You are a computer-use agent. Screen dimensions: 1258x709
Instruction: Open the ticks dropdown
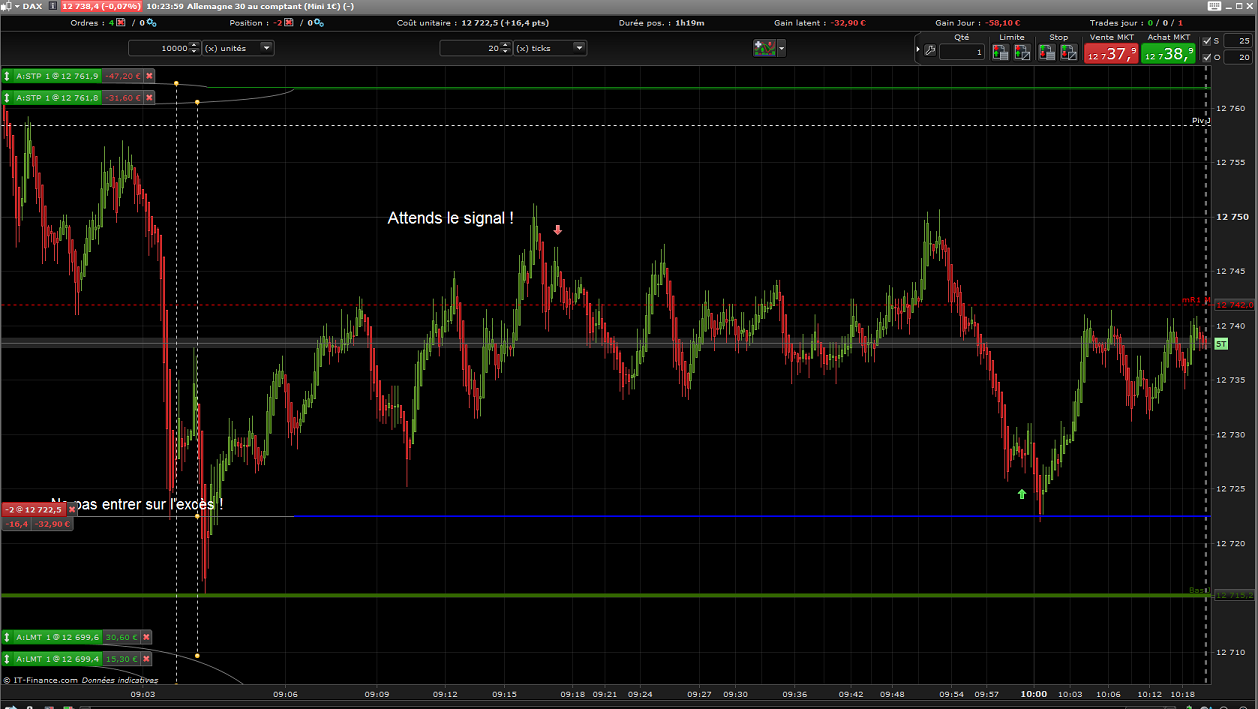(579, 48)
